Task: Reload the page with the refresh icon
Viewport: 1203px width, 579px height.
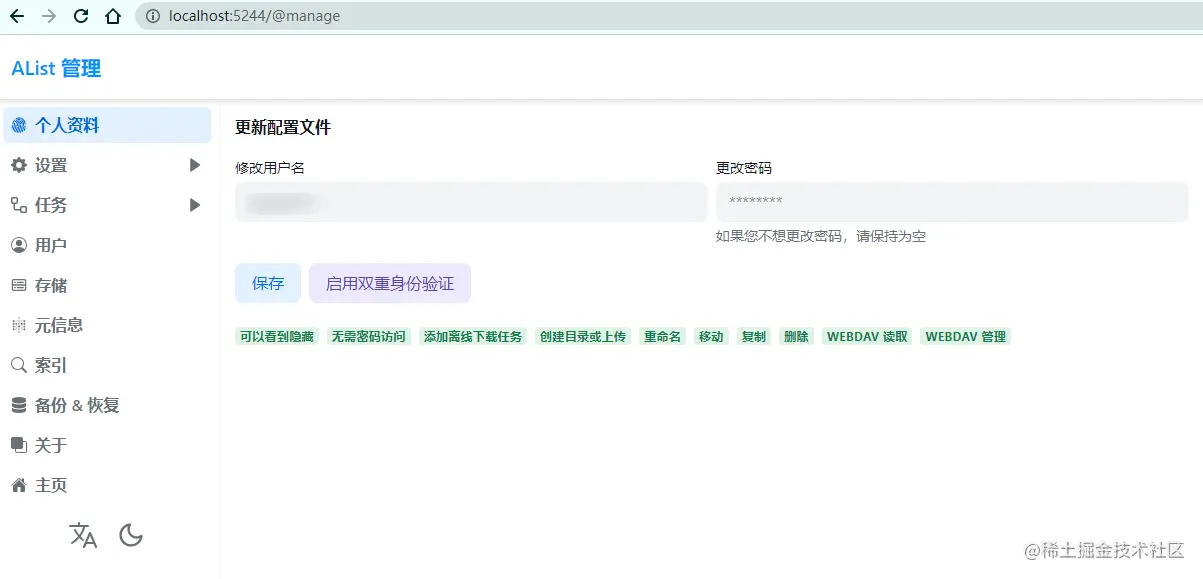Action: pos(81,16)
